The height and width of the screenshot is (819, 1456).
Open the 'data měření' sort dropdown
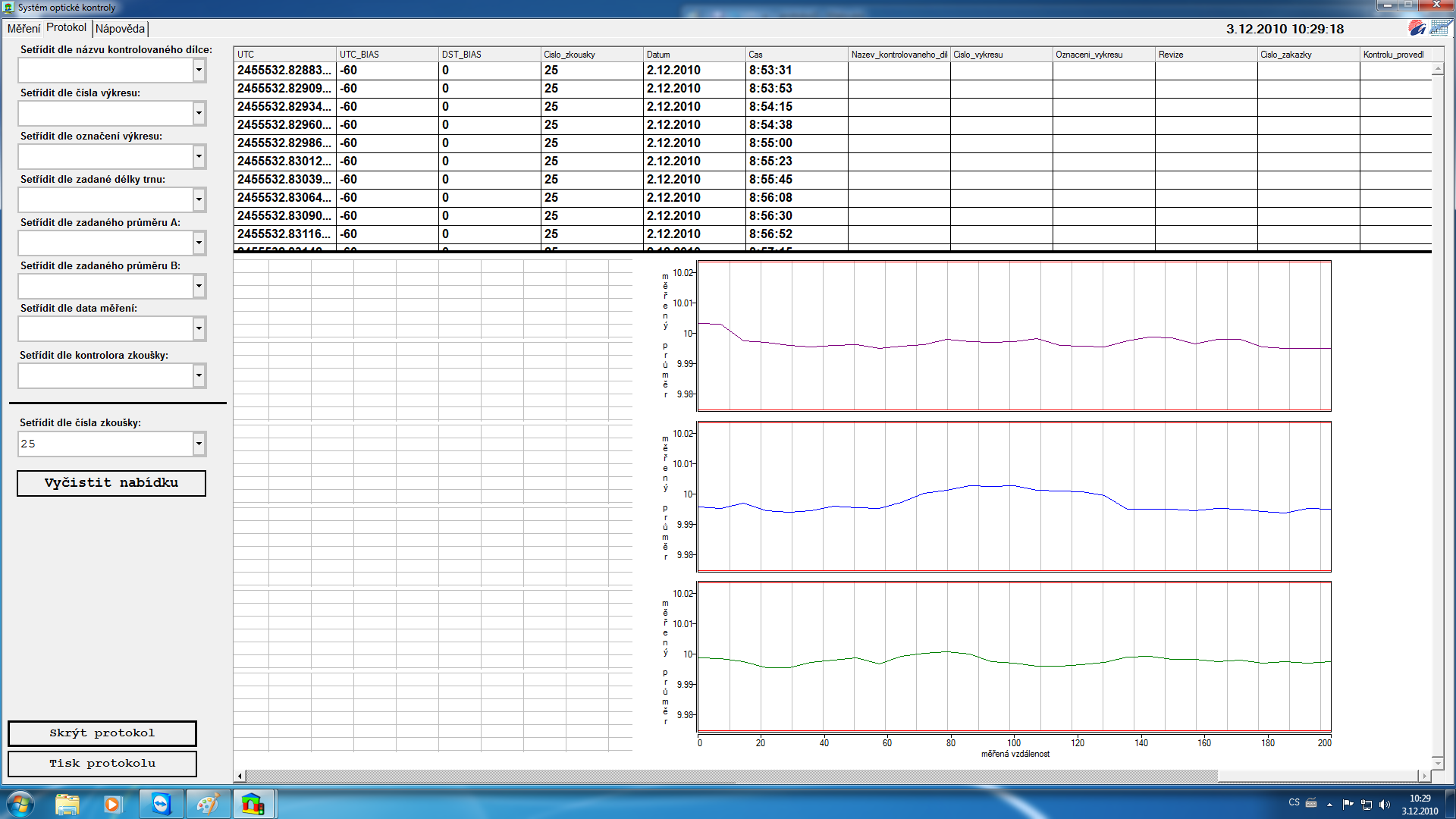pyautogui.click(x=199, y=329)
